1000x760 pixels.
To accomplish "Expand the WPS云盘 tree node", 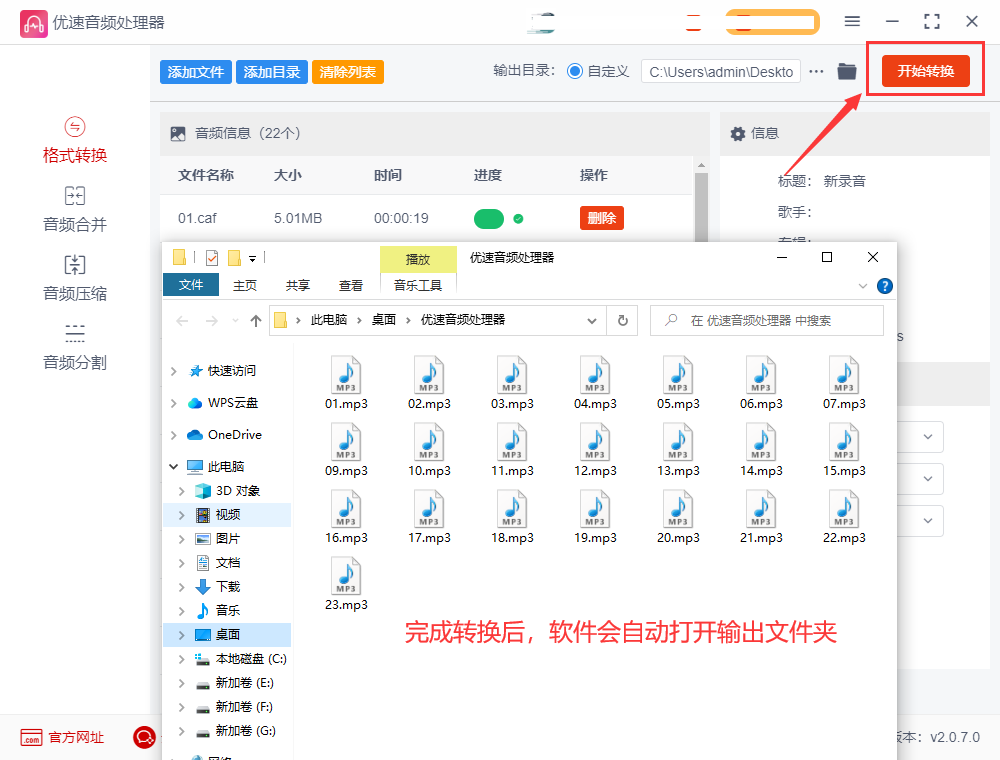I will (x=173, y=403).
